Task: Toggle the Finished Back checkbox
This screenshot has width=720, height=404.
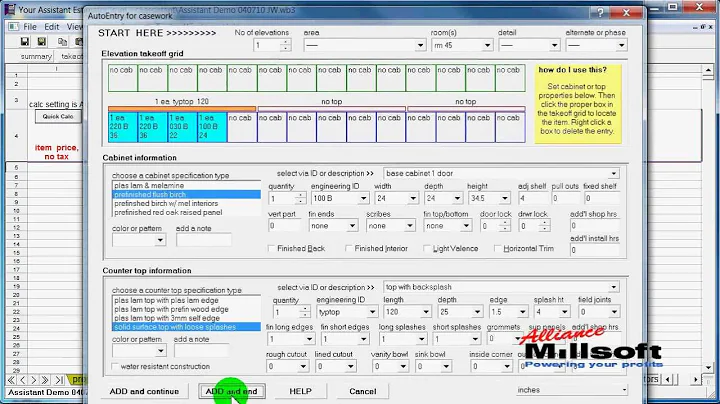Action: coord(271,248)
